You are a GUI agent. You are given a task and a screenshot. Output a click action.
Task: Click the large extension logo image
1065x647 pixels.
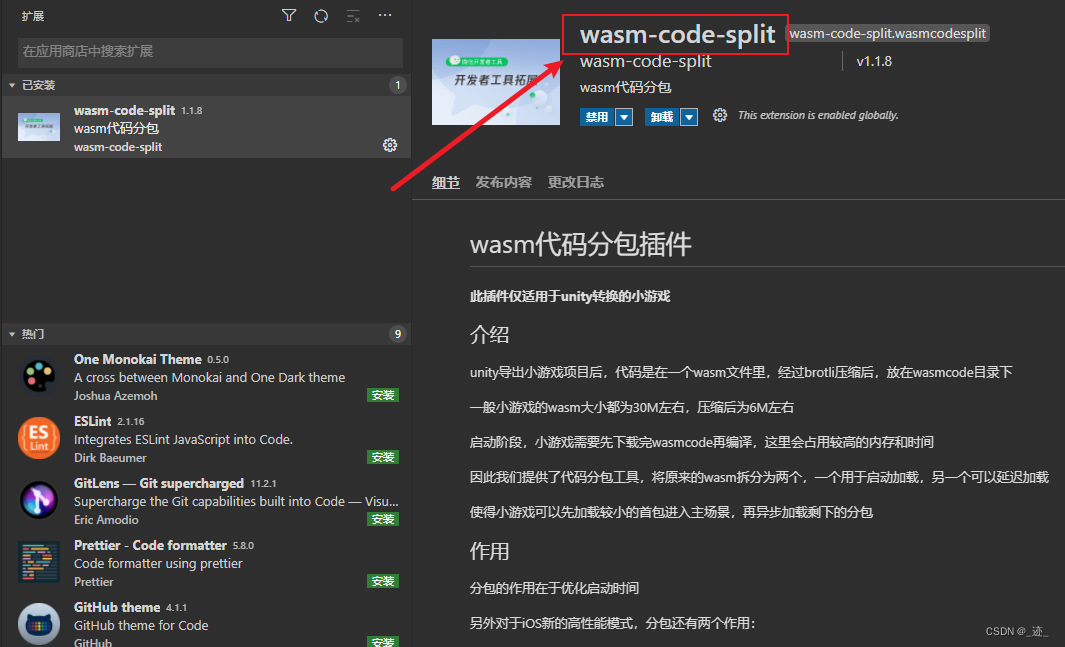click(x=496, y=82)
